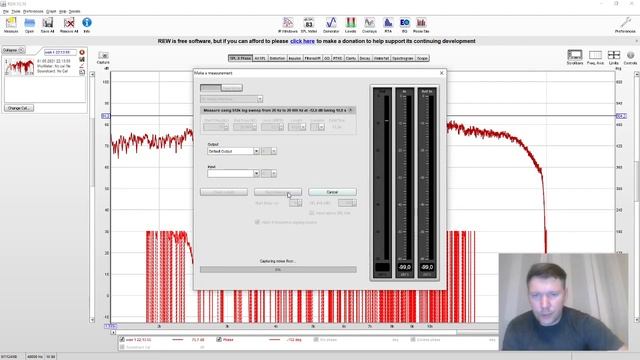
Task: Open the Levels tool
Action: pyautogui.click(x=351, y=25)
